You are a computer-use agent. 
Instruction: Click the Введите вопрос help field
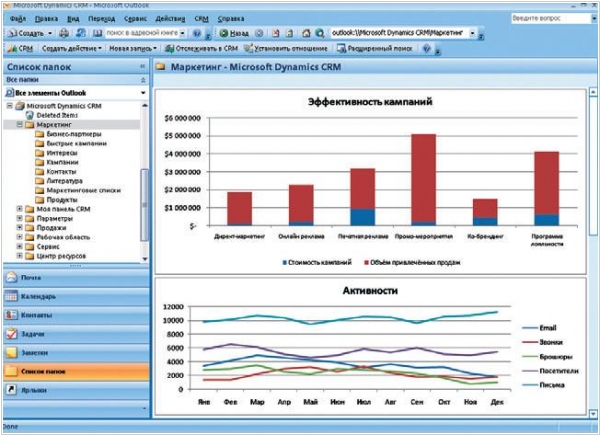coord(551,18)
